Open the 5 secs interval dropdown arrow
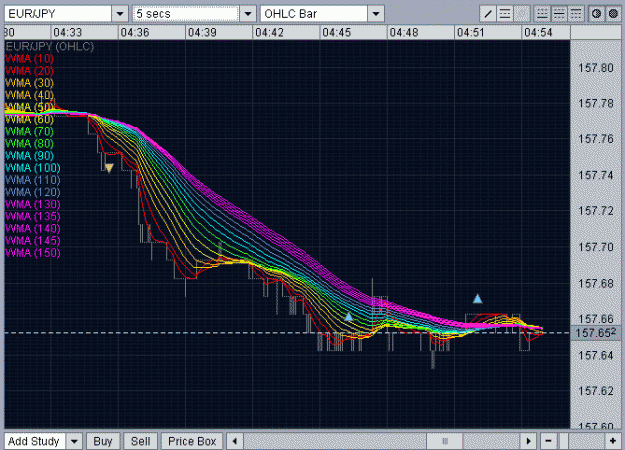This screenshot has width=625, height=450. 248,14
